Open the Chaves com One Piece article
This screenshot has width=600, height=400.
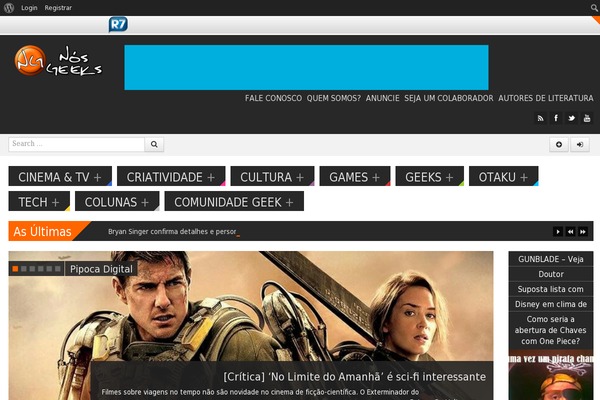coord(551,330)
